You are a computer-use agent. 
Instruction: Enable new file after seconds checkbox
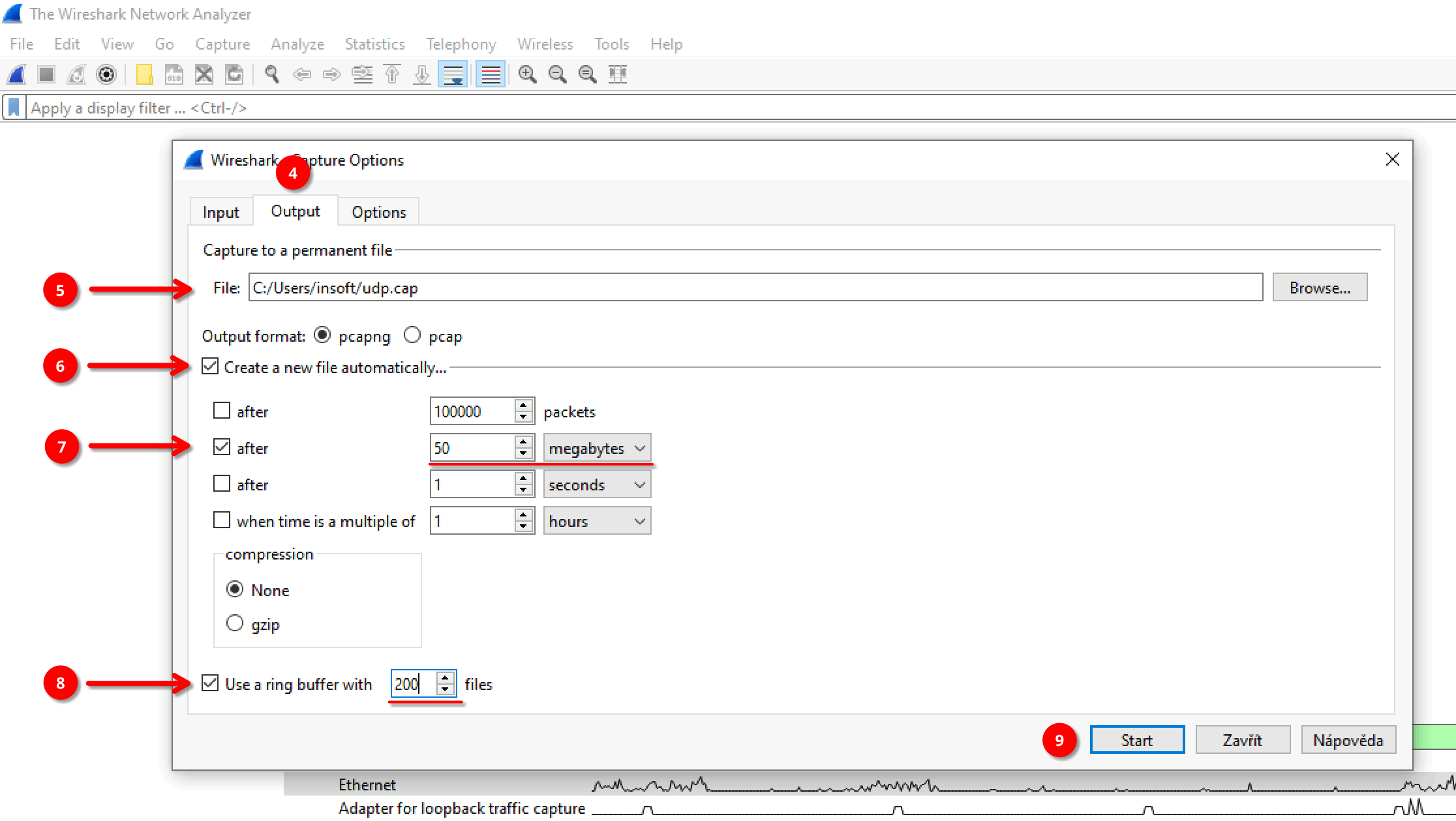point(222,484)
